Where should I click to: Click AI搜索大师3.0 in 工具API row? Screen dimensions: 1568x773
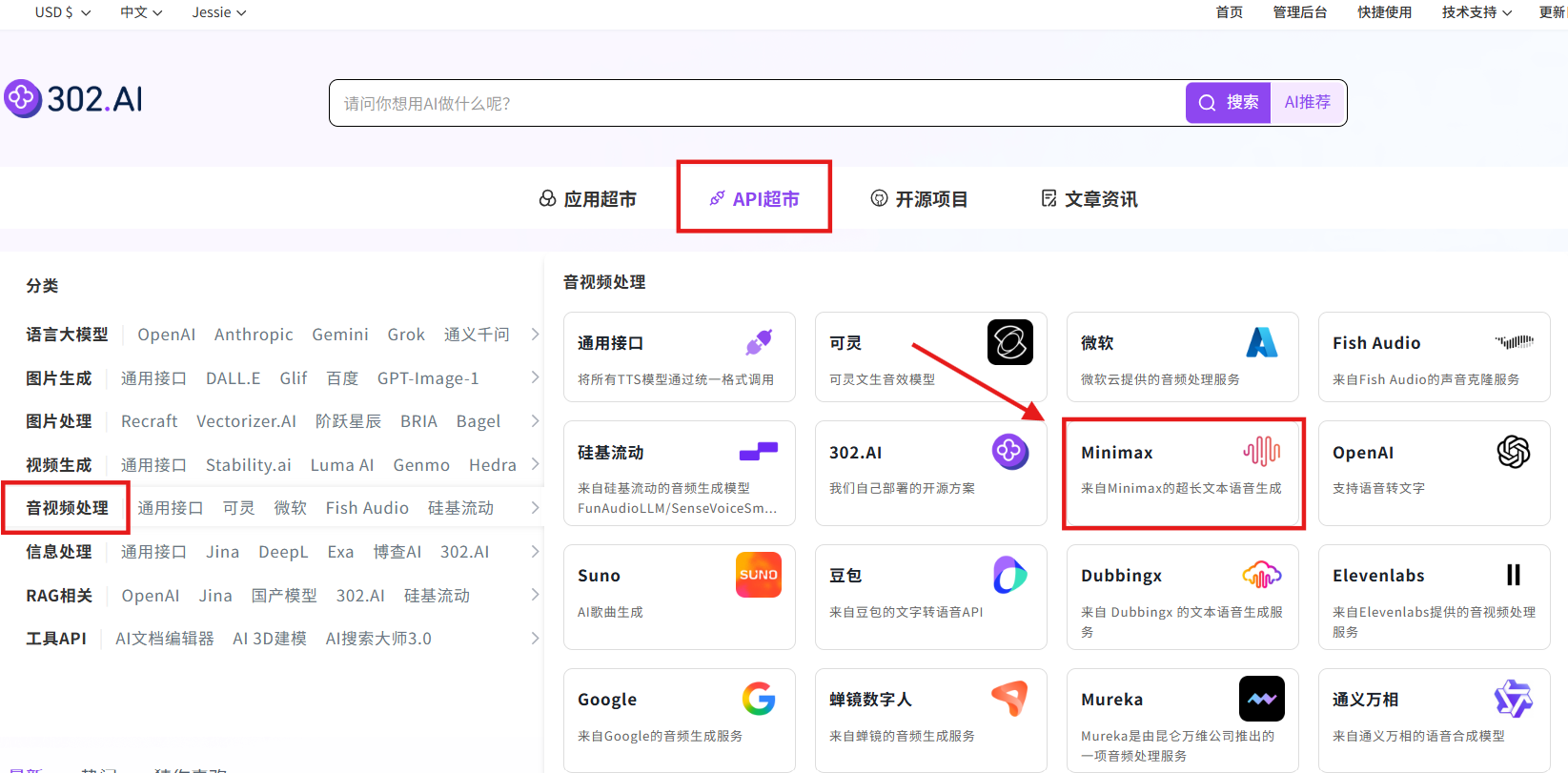(378, 639)
